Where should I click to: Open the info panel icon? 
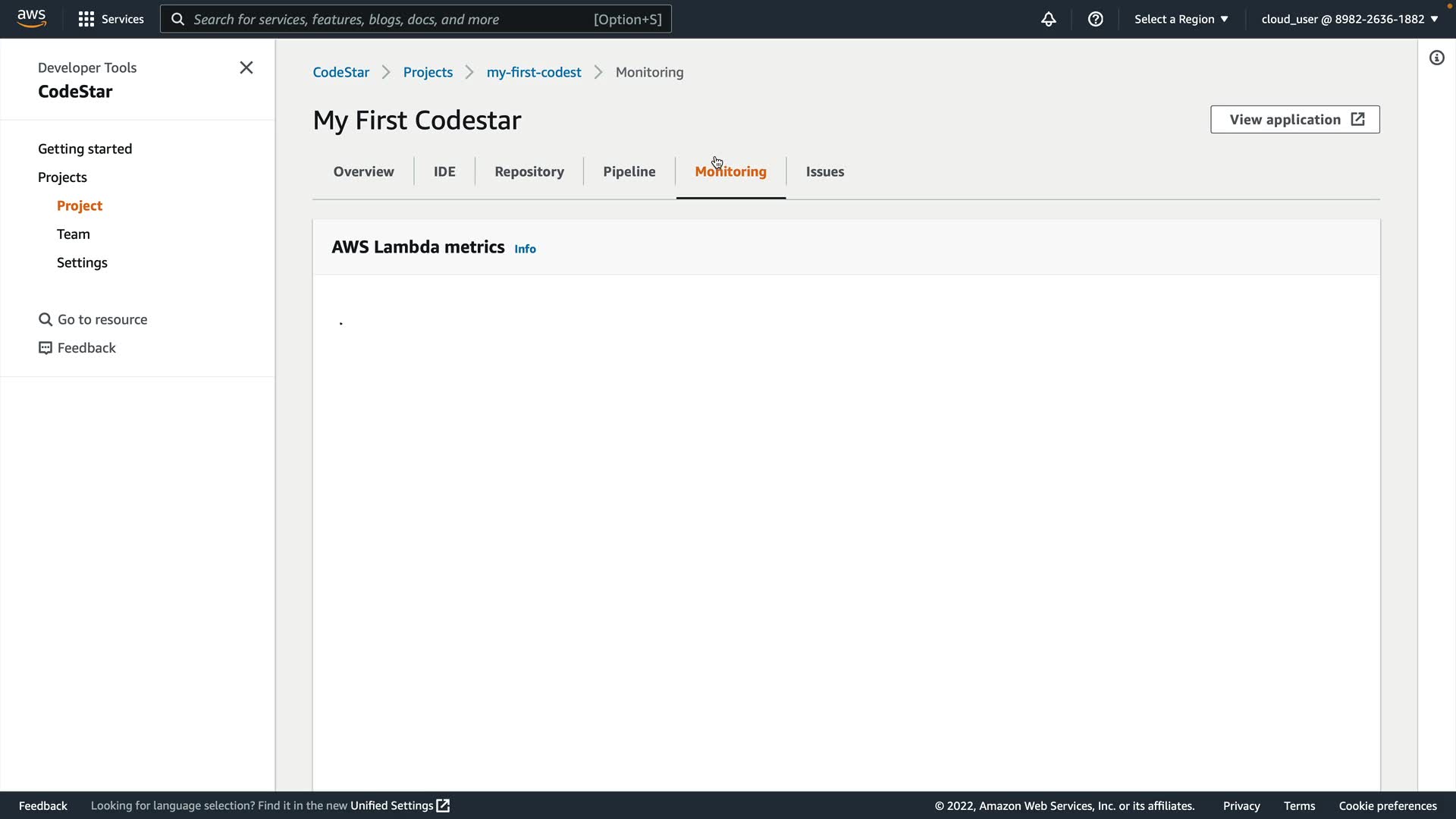click(1436, 58)
